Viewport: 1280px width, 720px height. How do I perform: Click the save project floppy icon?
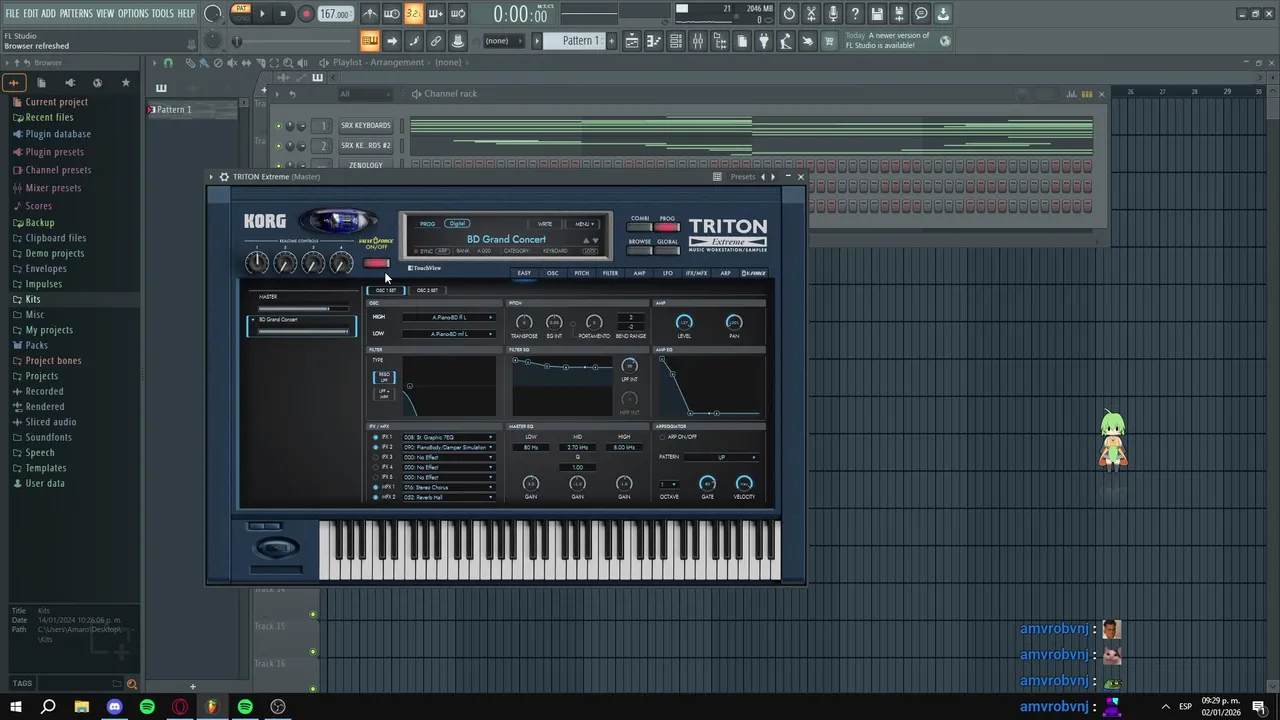tap(877, 14)
